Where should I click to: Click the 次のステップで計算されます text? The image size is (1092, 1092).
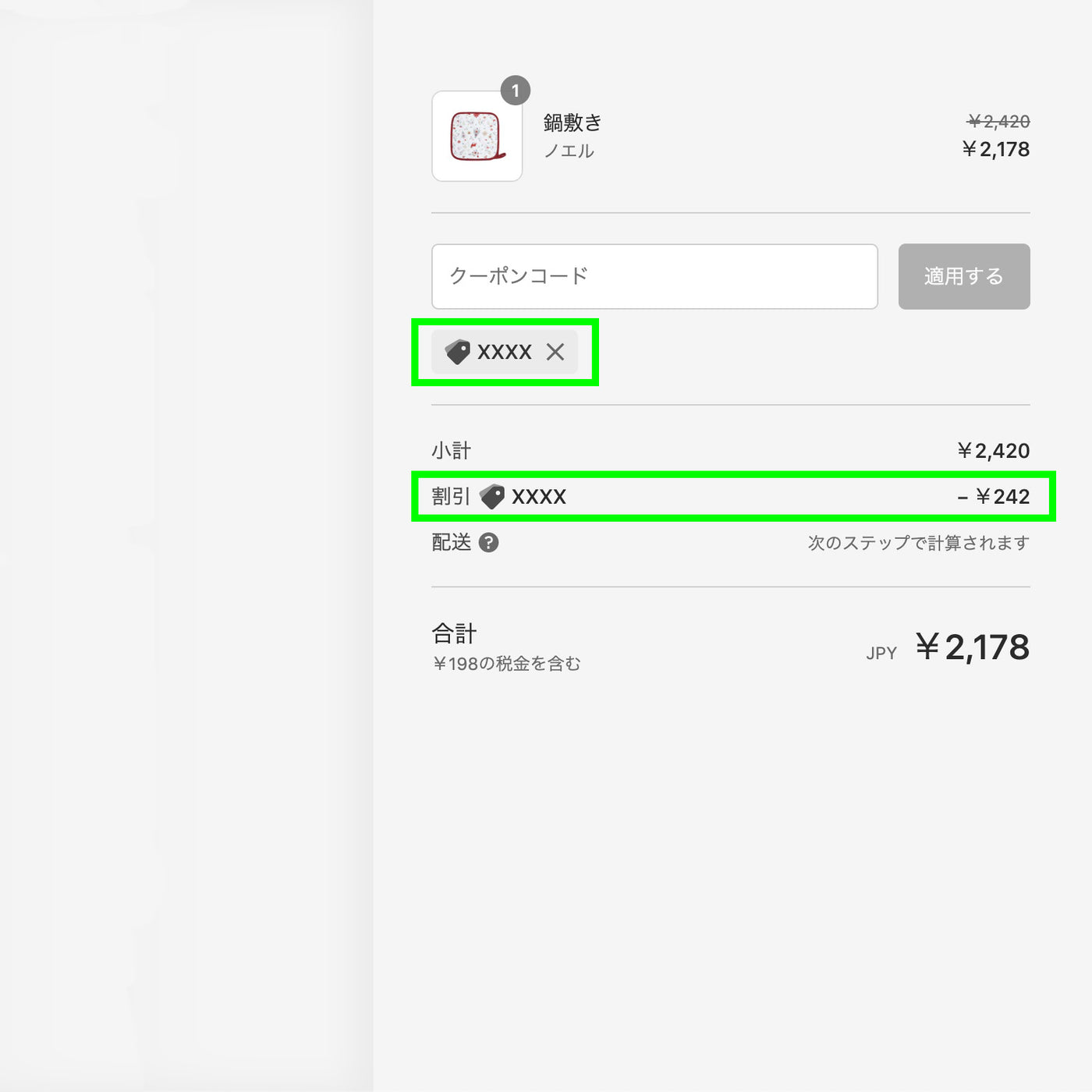tap(918, 543)
